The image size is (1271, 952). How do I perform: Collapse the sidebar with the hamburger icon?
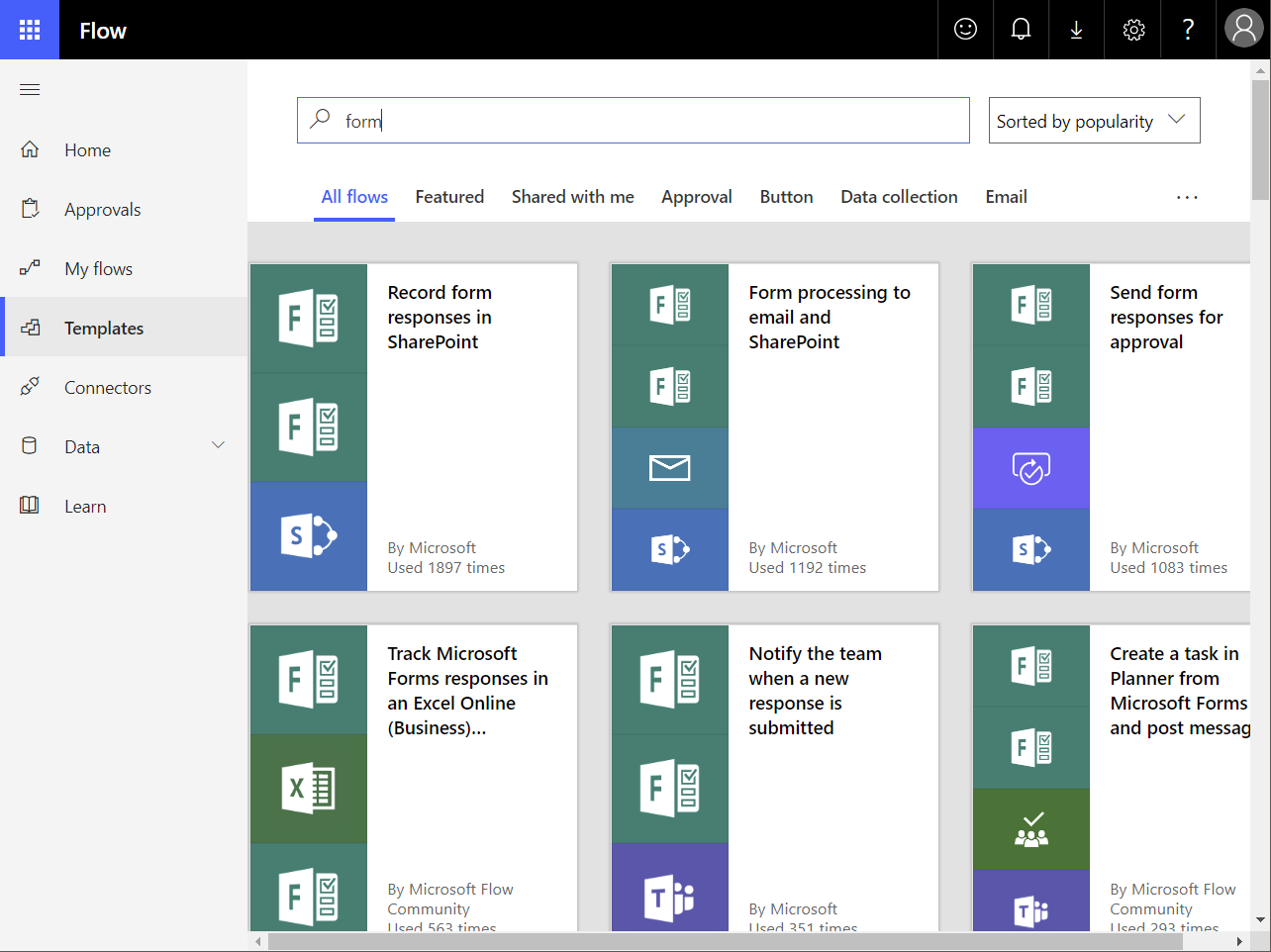29,89
